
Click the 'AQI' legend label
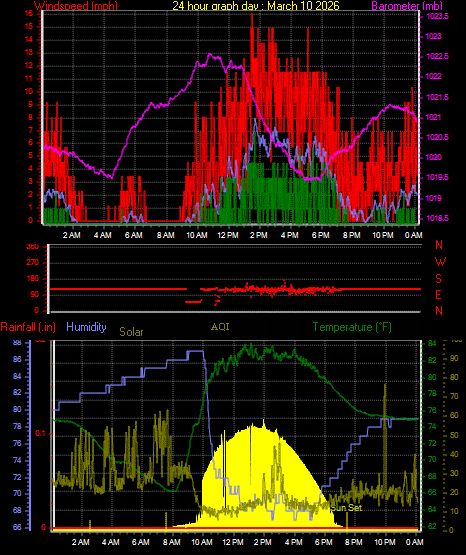click(220, 327)
